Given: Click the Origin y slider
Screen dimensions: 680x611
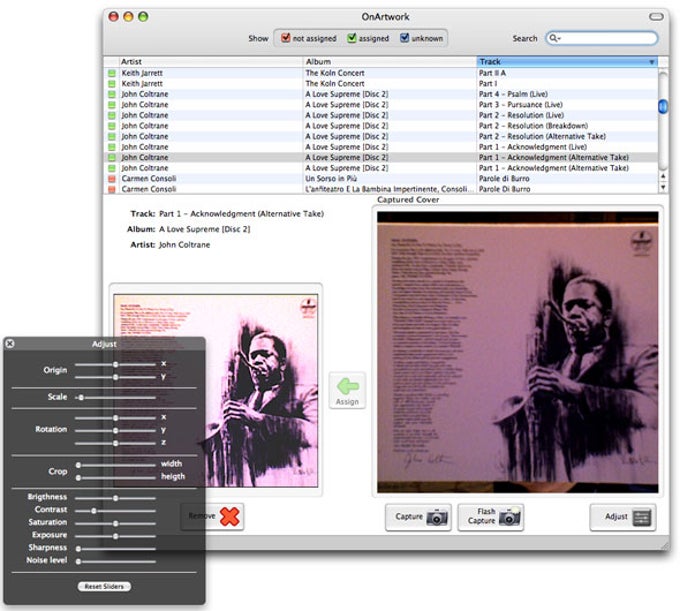Looking at the screenshot, I should (115, 377).
